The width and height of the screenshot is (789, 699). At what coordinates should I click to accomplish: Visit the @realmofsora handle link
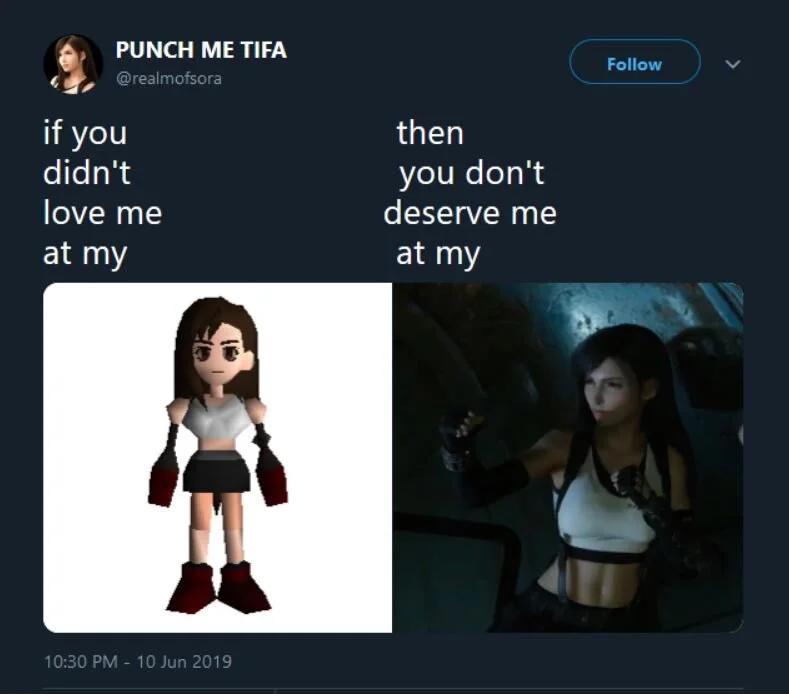(169, 79)
